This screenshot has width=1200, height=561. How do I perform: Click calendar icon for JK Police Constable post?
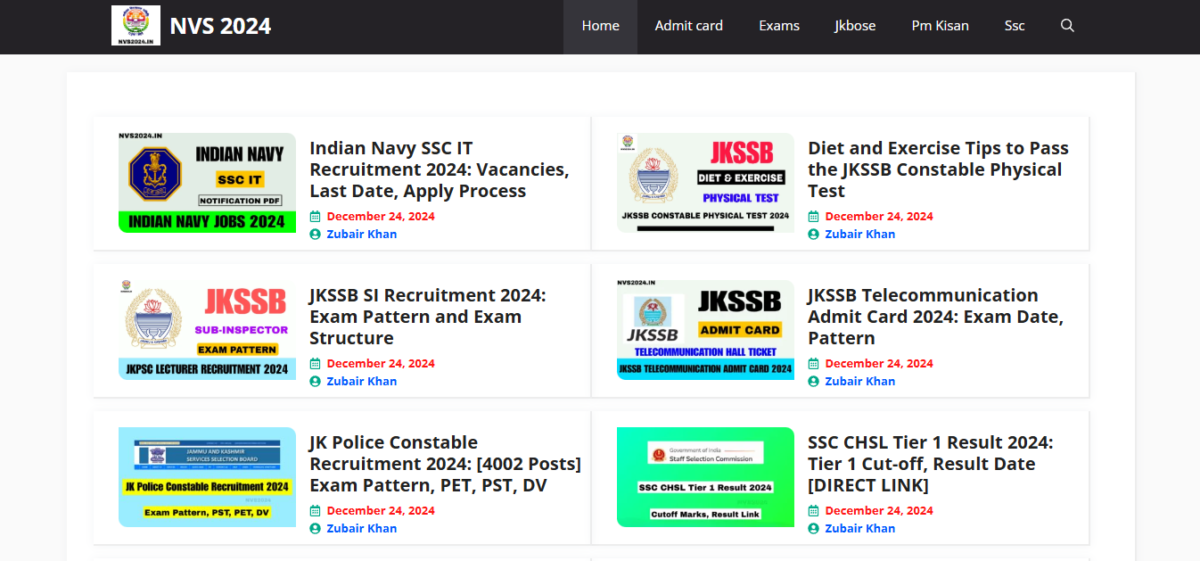[x=315, y=510]
